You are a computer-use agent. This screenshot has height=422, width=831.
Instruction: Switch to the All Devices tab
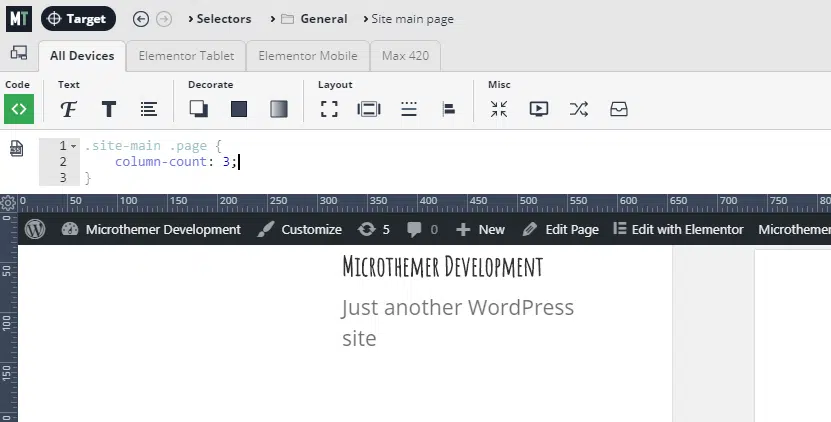pos(82,56)
